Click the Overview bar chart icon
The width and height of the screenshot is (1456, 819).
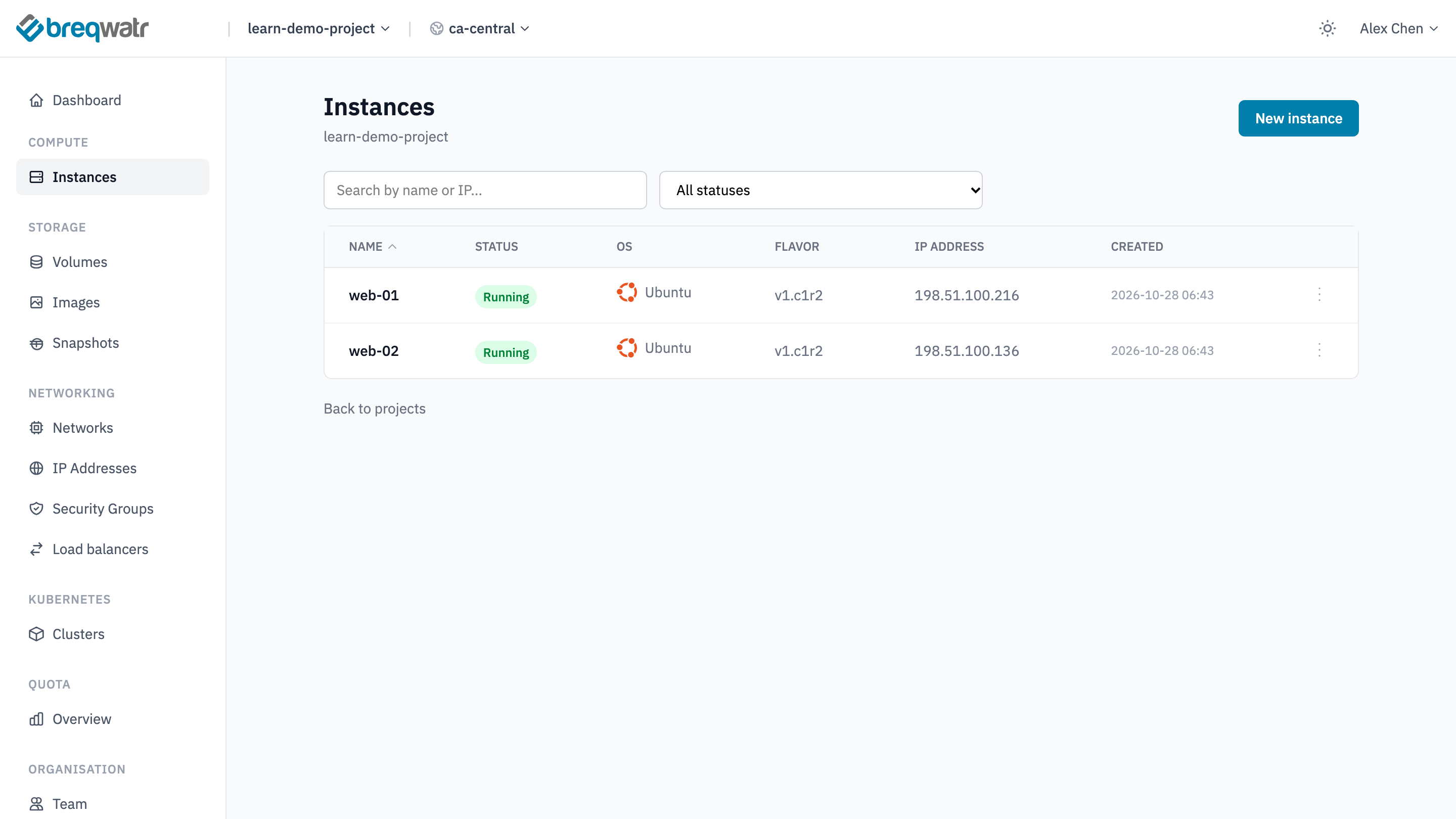(36, 719)
